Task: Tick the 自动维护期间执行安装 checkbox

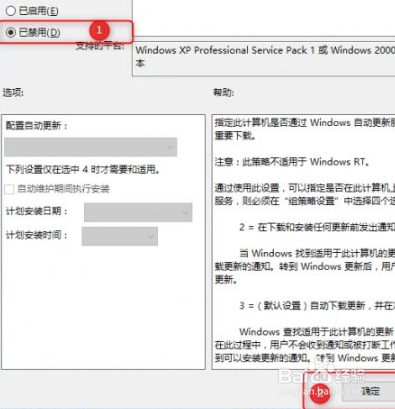Action: tap(9, 189)
